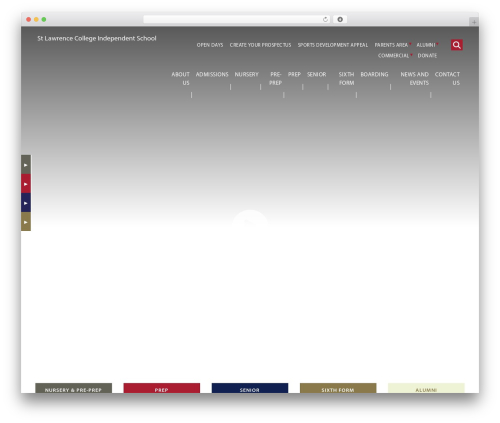This screenshot has height=423, width=500.
Task: Open News and Events menu
Action: [415, 78]
